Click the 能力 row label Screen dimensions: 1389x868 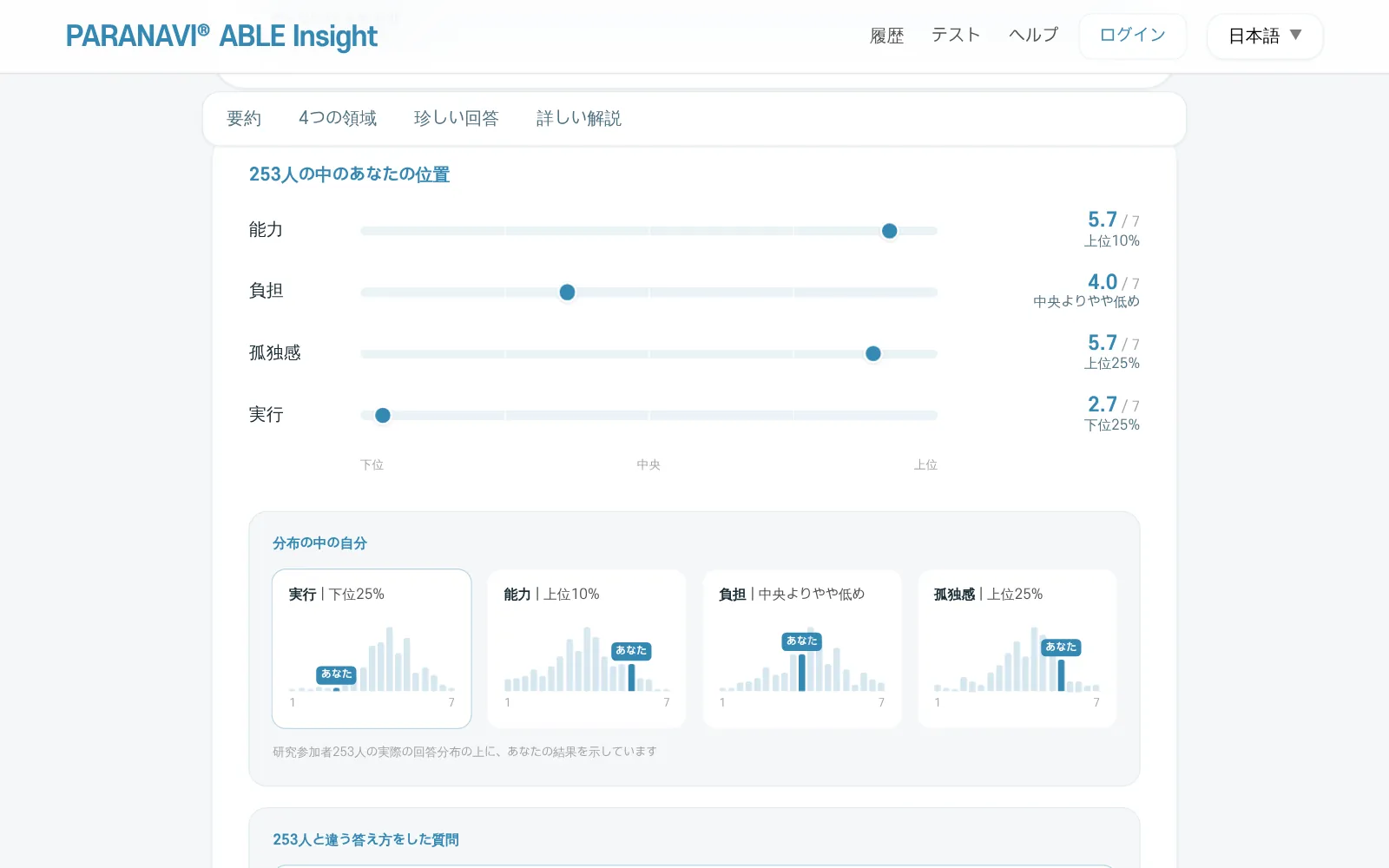point(266,230)
